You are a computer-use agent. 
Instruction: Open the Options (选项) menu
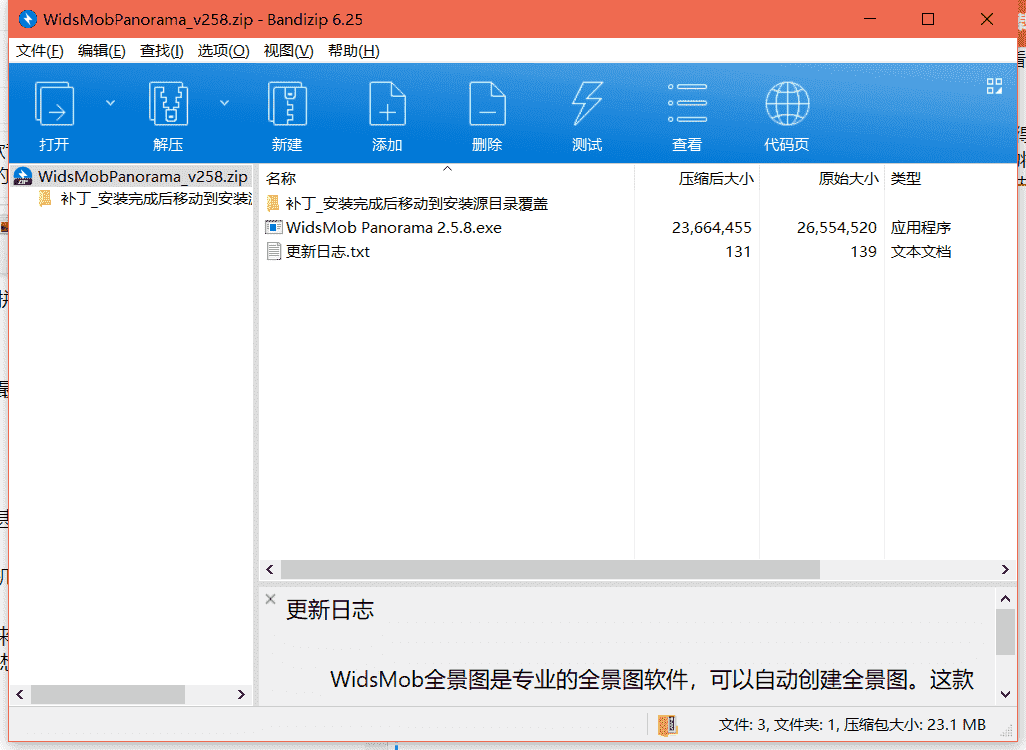click(x=224, y=51)
